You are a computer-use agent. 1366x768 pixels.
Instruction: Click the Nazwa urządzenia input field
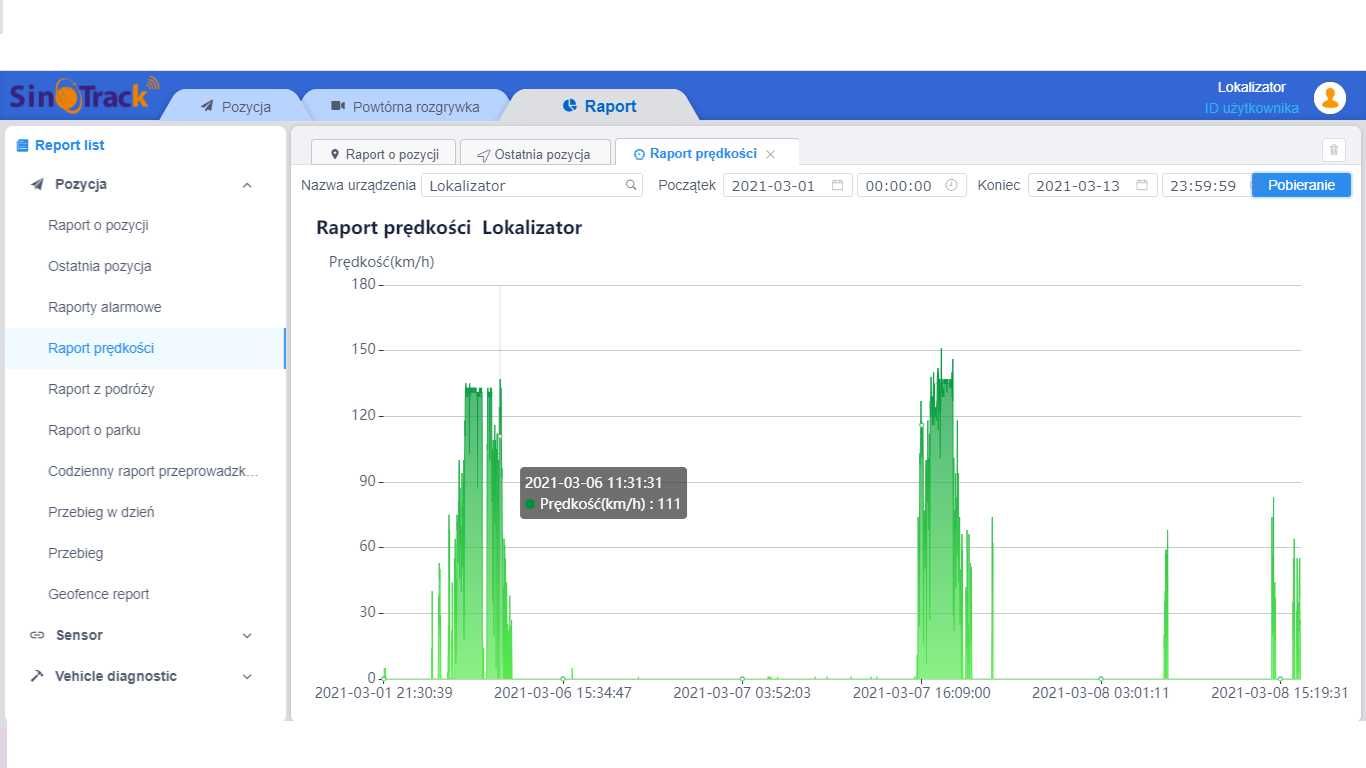pyautogui.click(x=532, y=185)
